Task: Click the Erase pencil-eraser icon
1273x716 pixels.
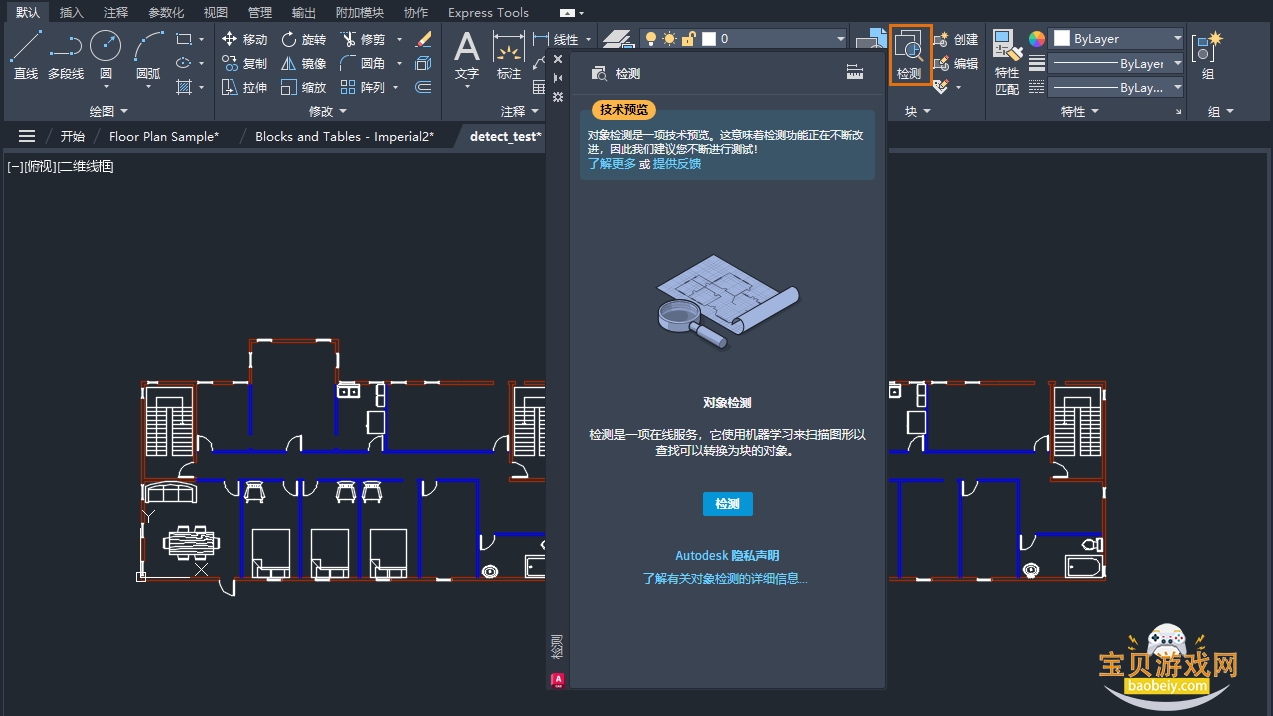Action: 423,39
